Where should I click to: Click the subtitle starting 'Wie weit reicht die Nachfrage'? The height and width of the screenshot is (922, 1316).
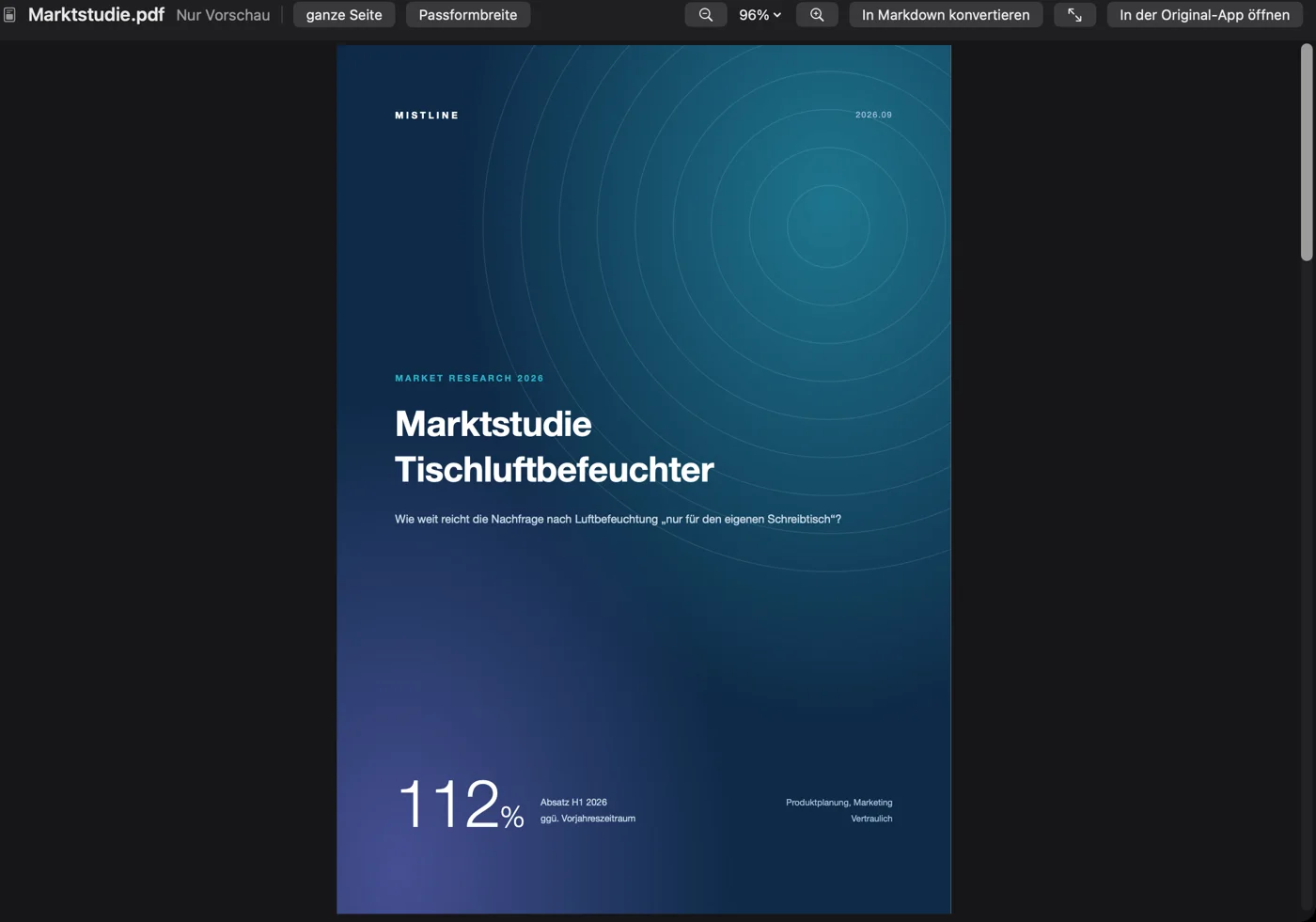coord(618,519)
